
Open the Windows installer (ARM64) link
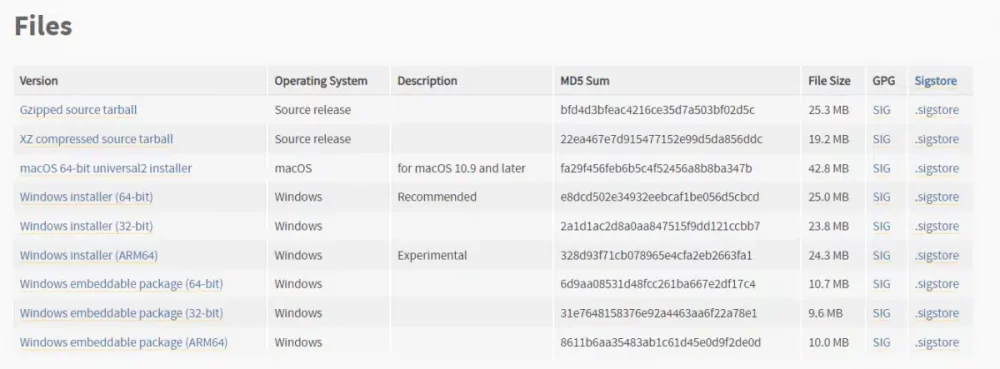(x=89, y=256)
